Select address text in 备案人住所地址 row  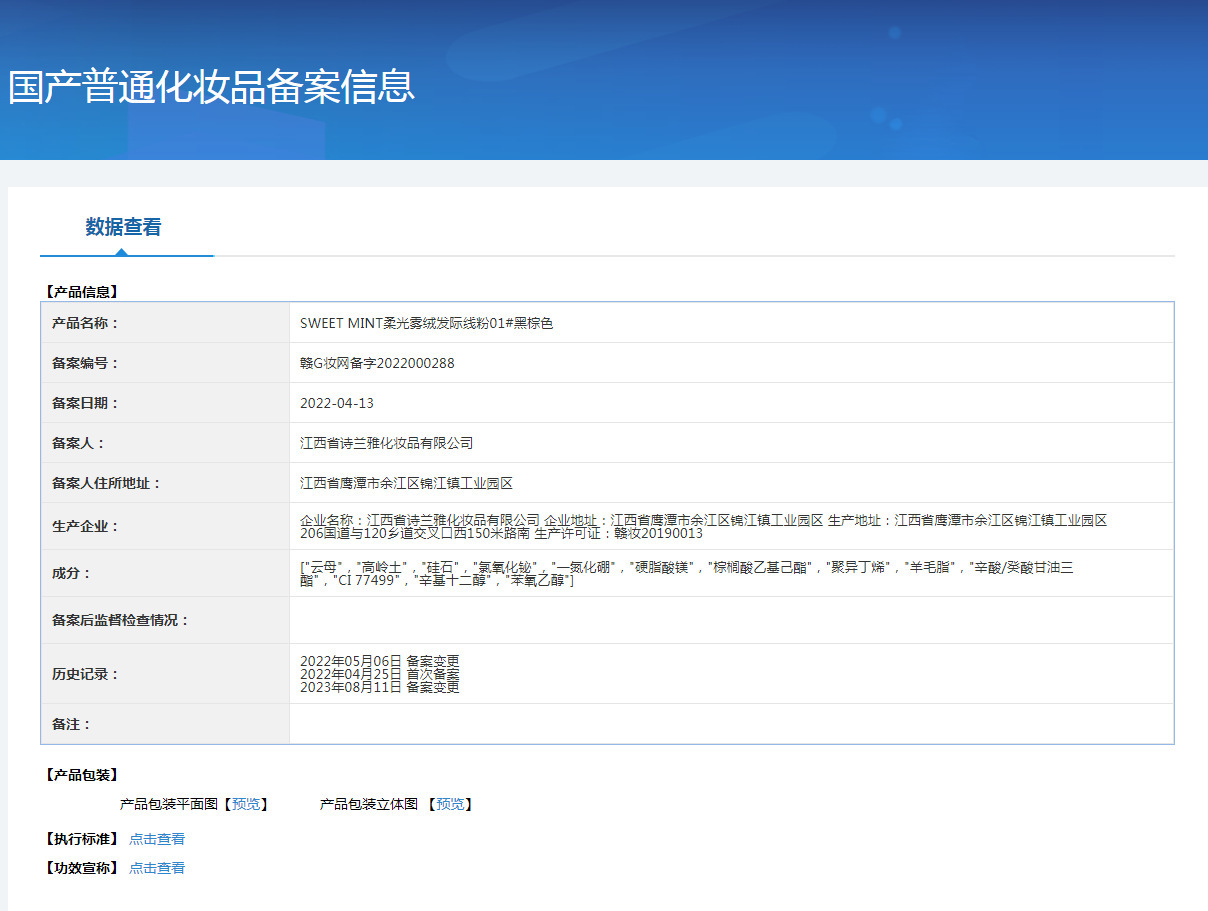[x=406, y=483]
